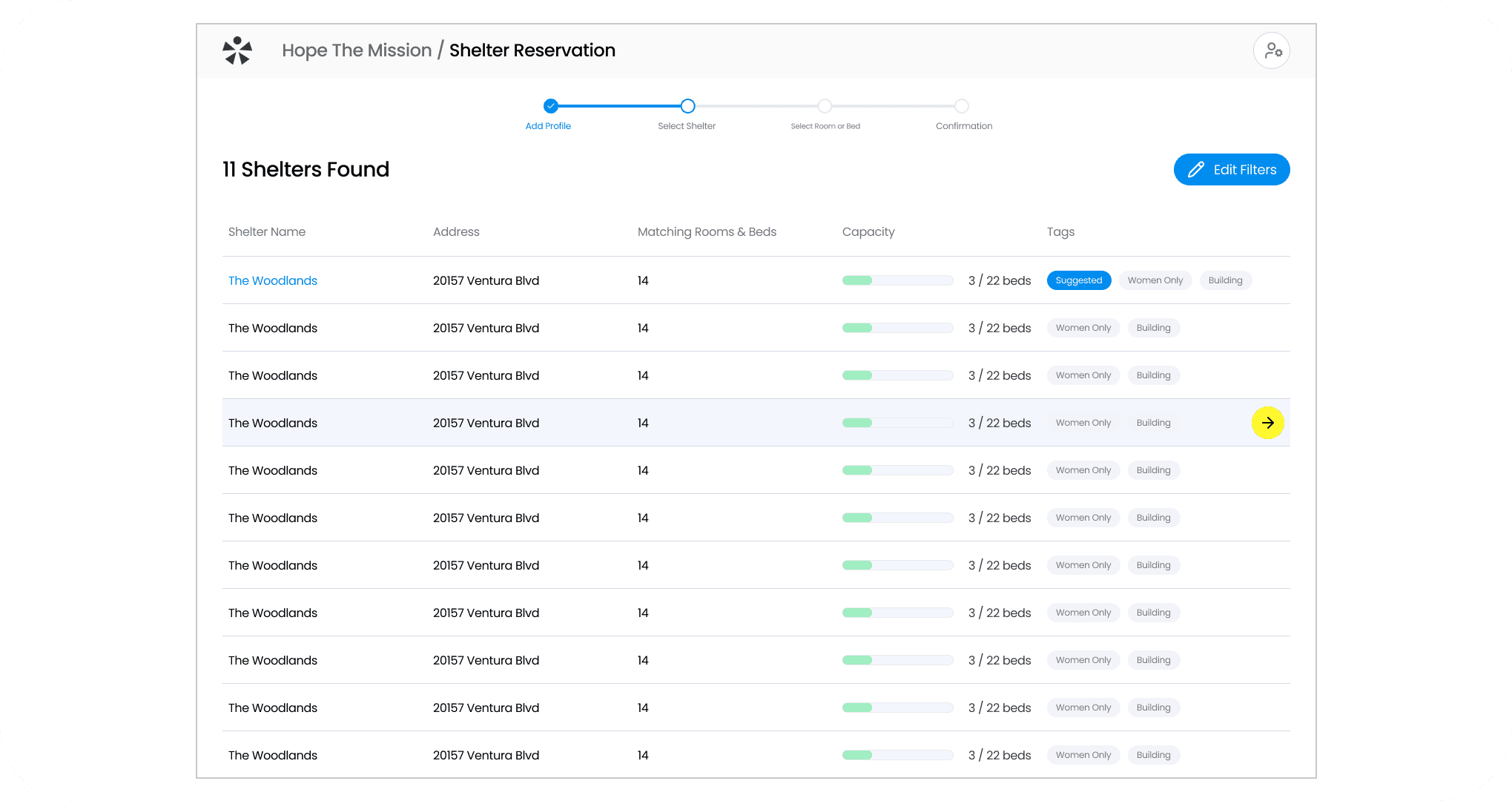This screenshot has width=1512, height=801.
Task: Open Edit Filters button
Action: click(1232, 170)
